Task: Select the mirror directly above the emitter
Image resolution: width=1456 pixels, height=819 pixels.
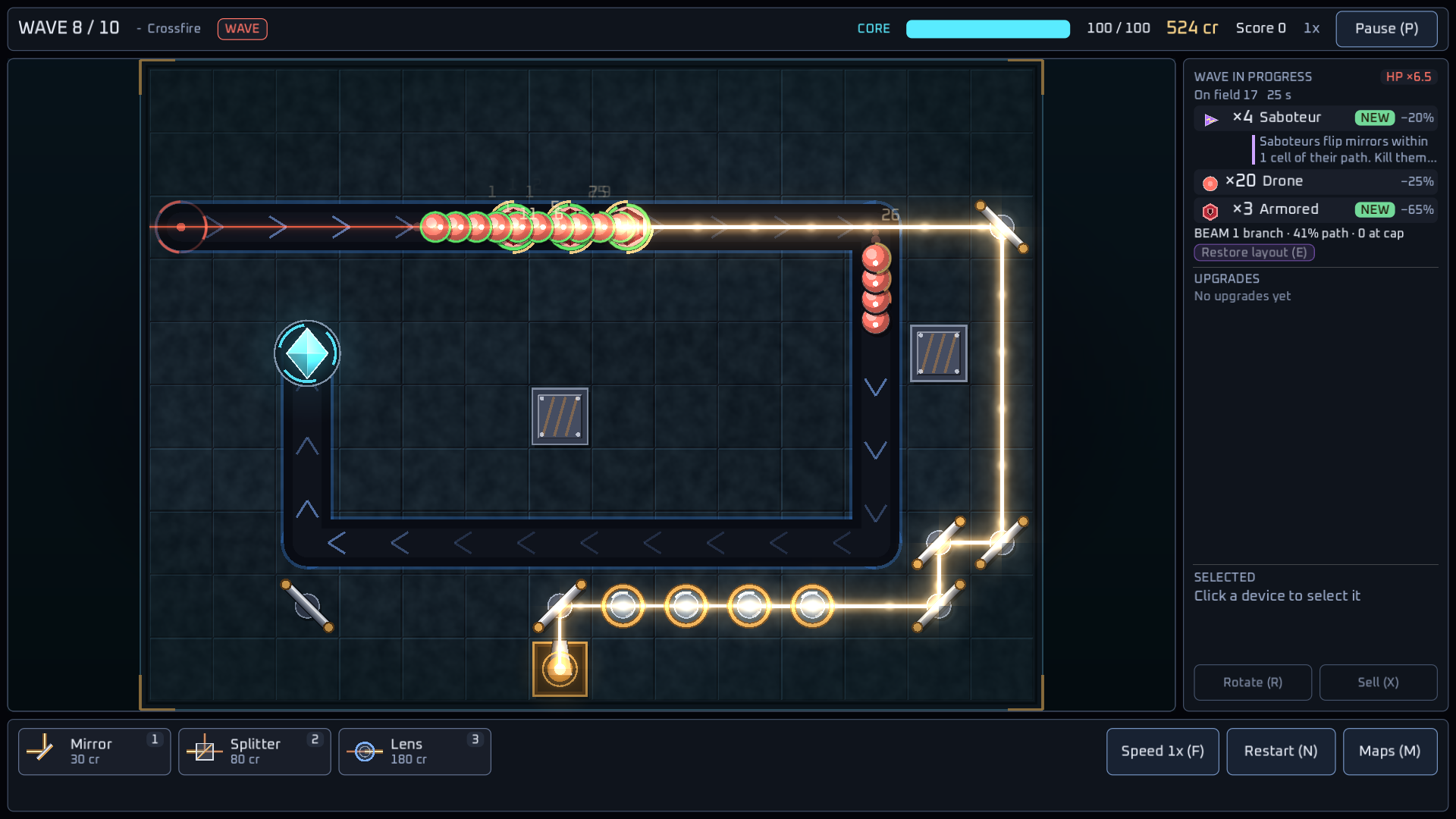Action: point(560,606)
